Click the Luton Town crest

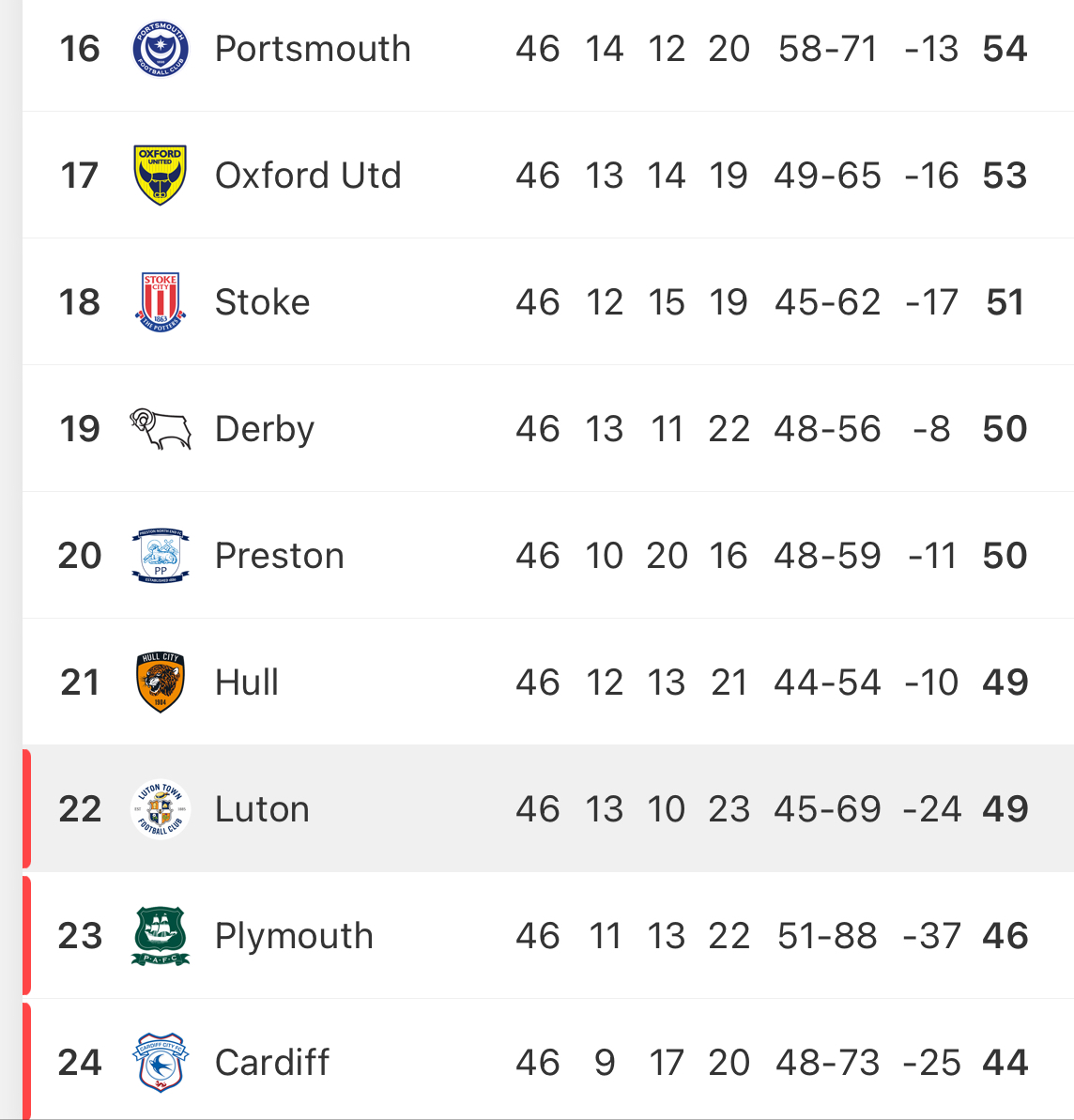(x=161, y=809)
